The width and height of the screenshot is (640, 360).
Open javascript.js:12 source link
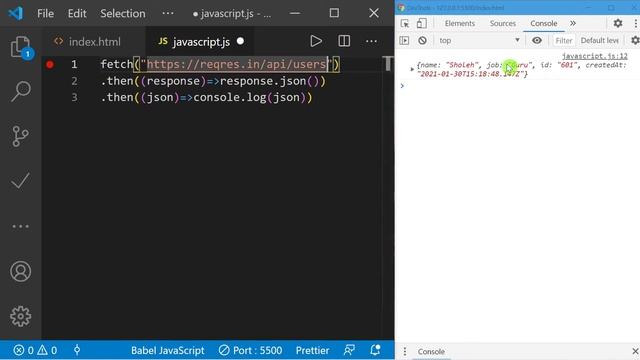click(x=595, y=56)
